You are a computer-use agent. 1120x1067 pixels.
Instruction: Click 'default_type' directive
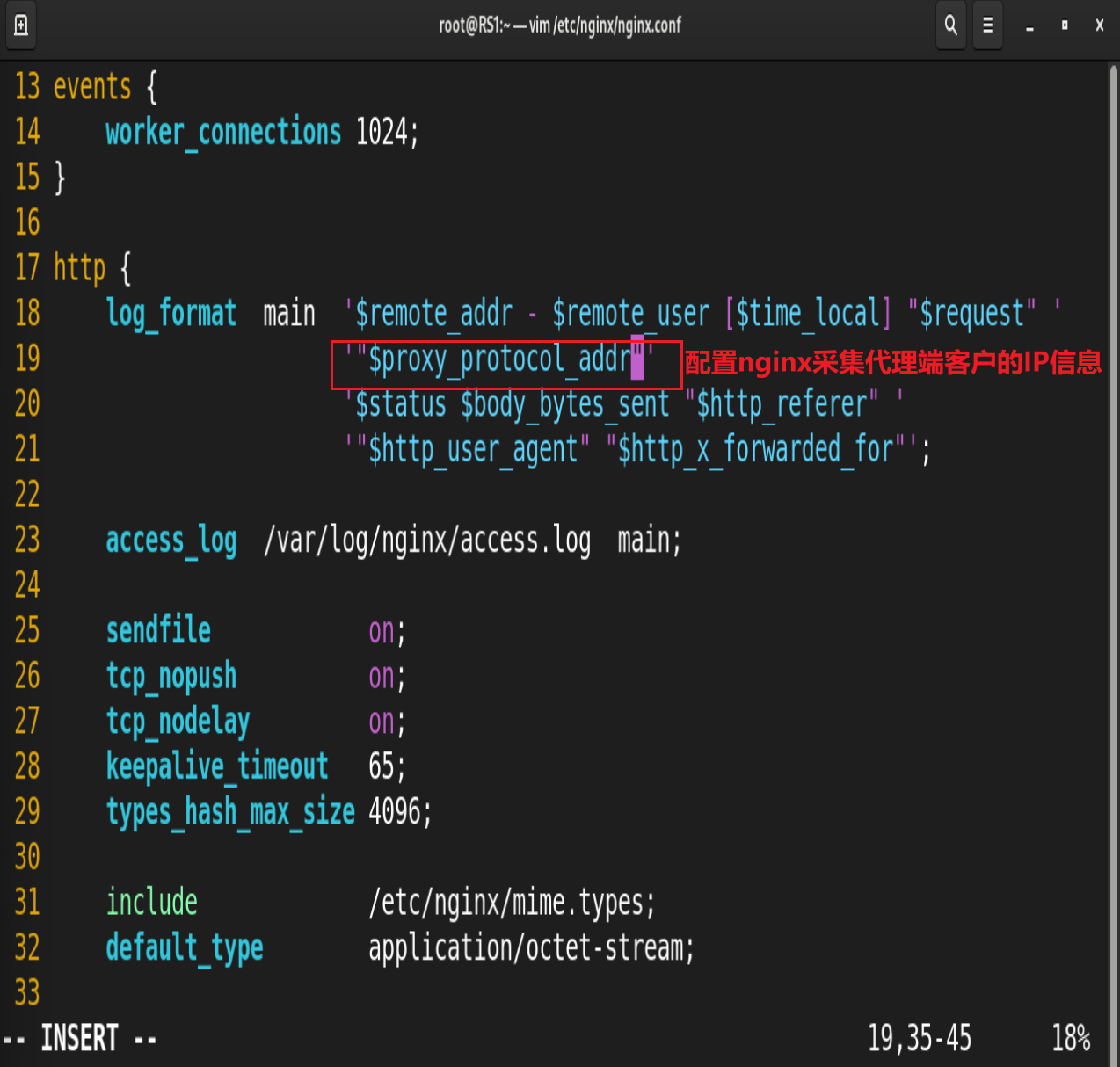185,948
